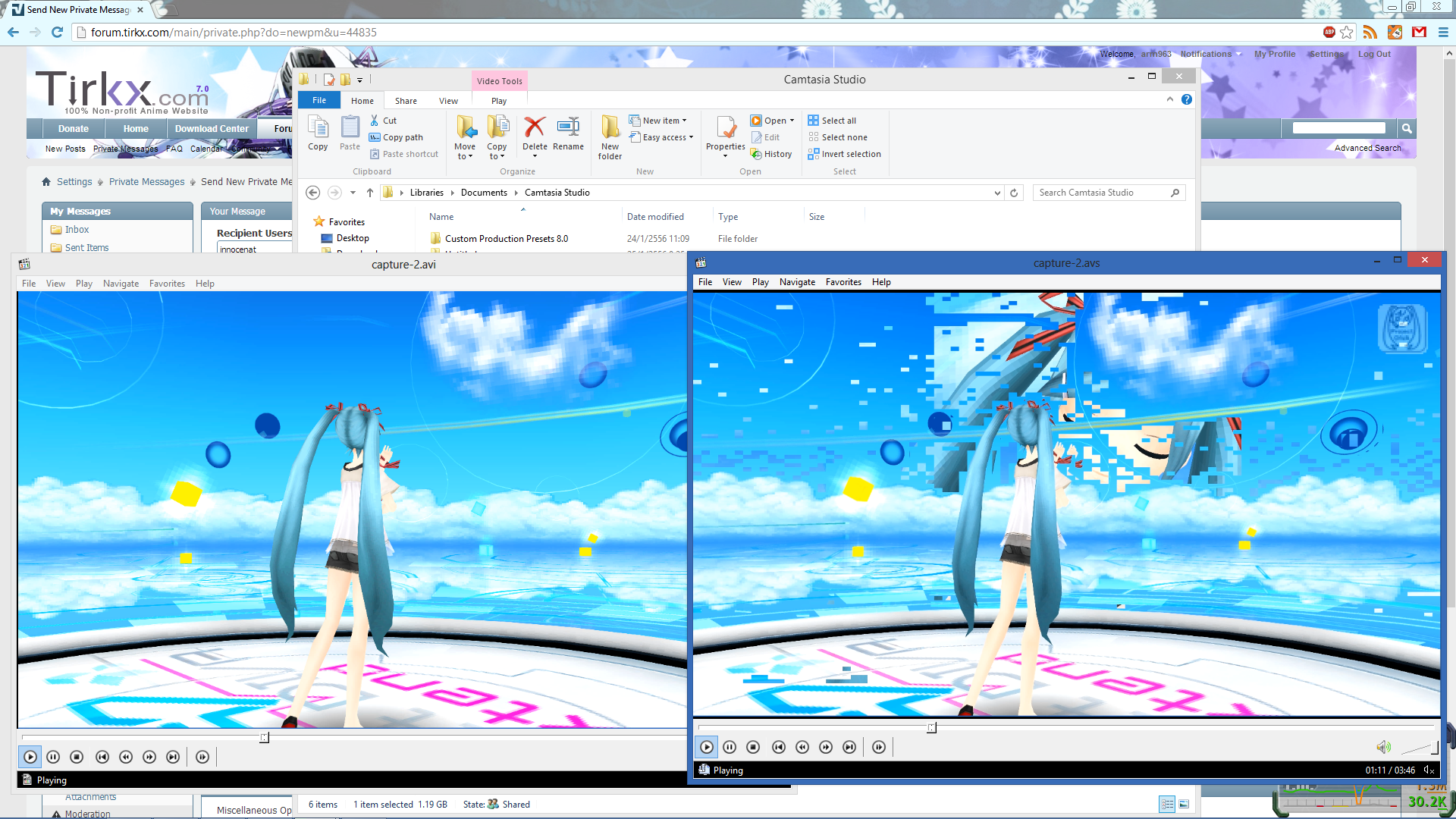Pause playback in capture-2.avs player
Screen dimensions: 1456x819
point(730,747)
